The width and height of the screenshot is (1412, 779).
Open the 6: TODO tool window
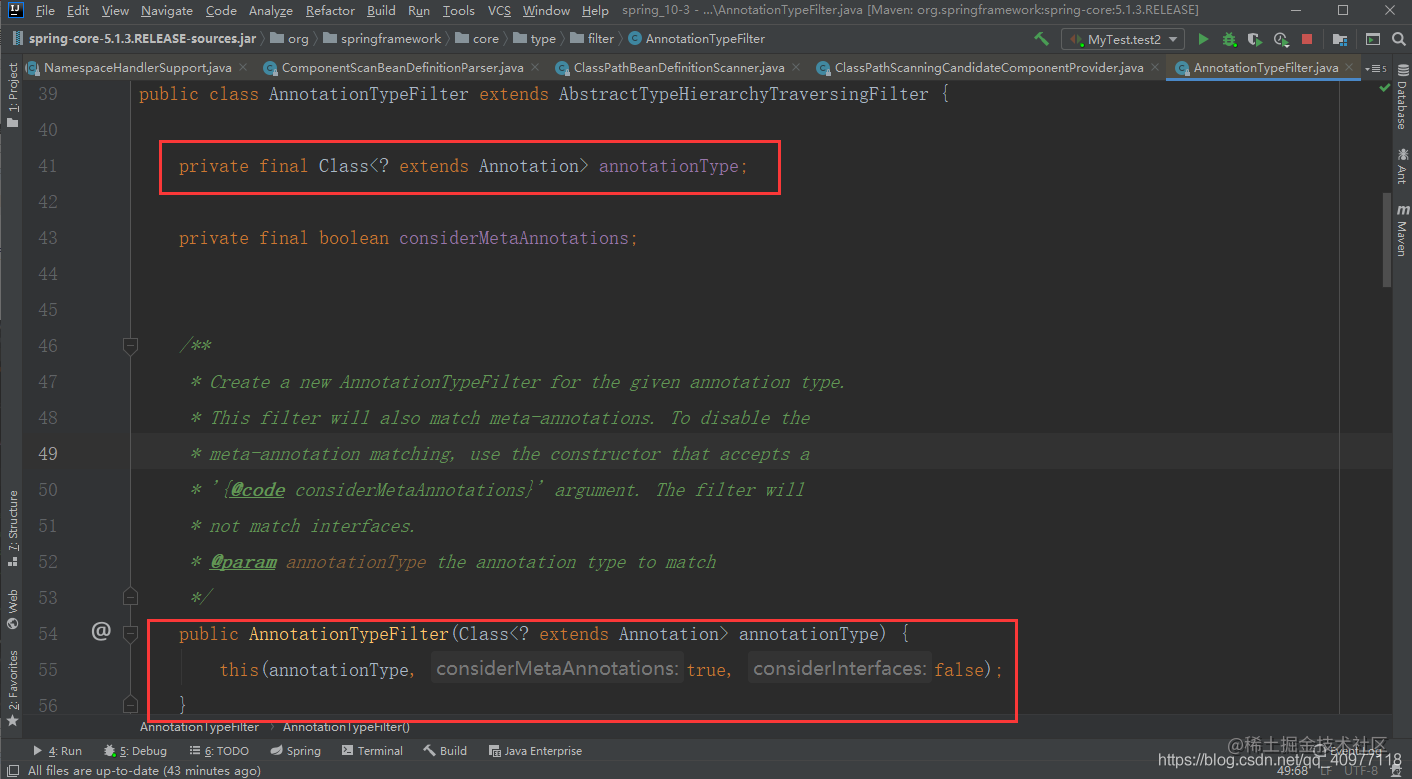point(218,751)
